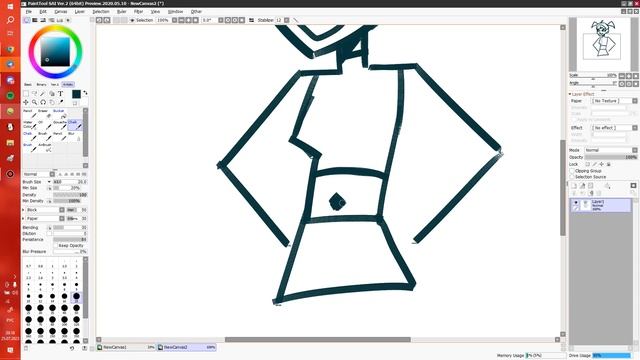640x360 pixels.
Task: Enable Clipping Group checkbox
Action: click(572, 171)
